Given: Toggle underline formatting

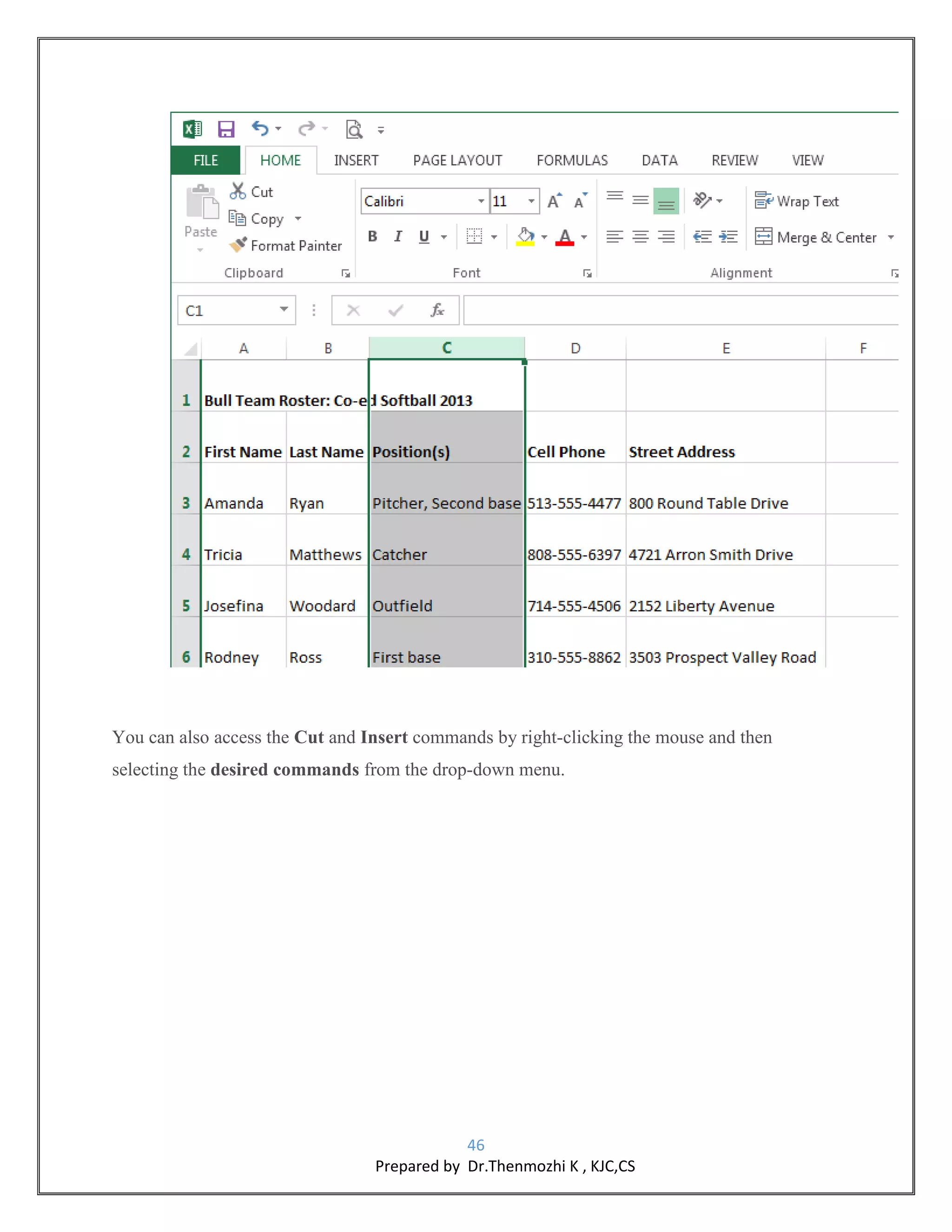Looking at the screenshot, I should [x=424, y=237].
